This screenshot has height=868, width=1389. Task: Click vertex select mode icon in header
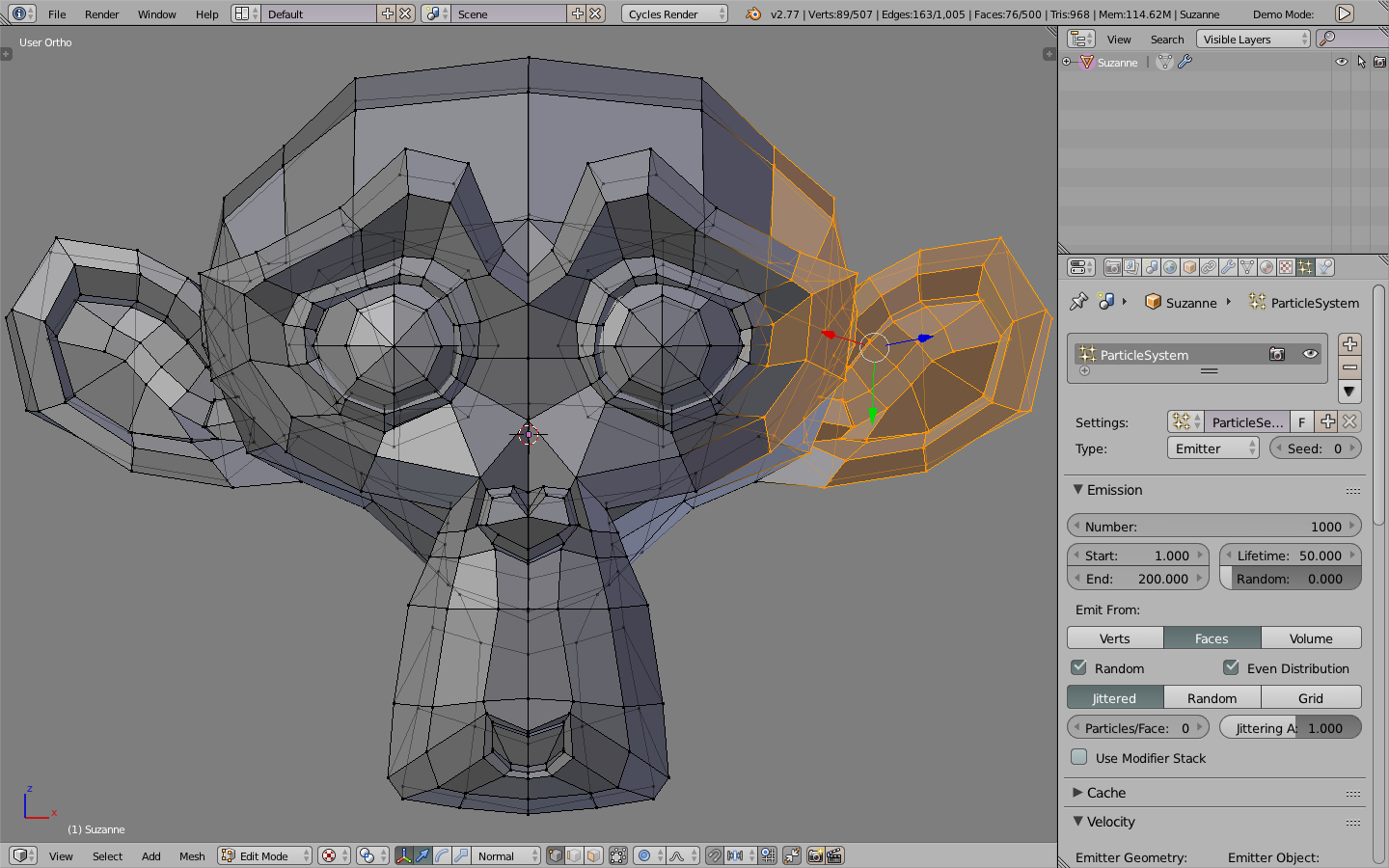click(x=556, y=855)
